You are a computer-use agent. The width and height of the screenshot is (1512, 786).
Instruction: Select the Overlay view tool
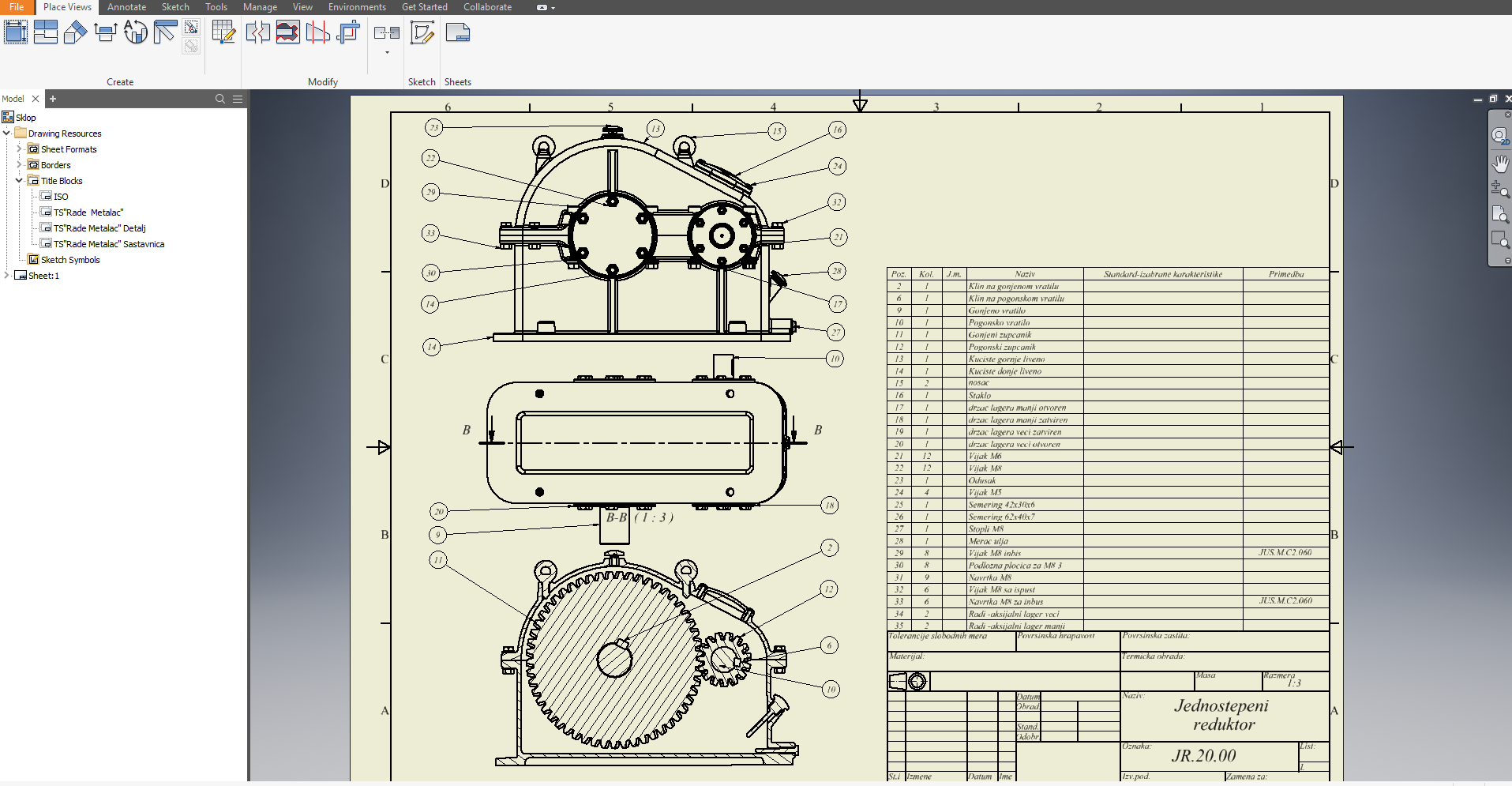(165, 32)
